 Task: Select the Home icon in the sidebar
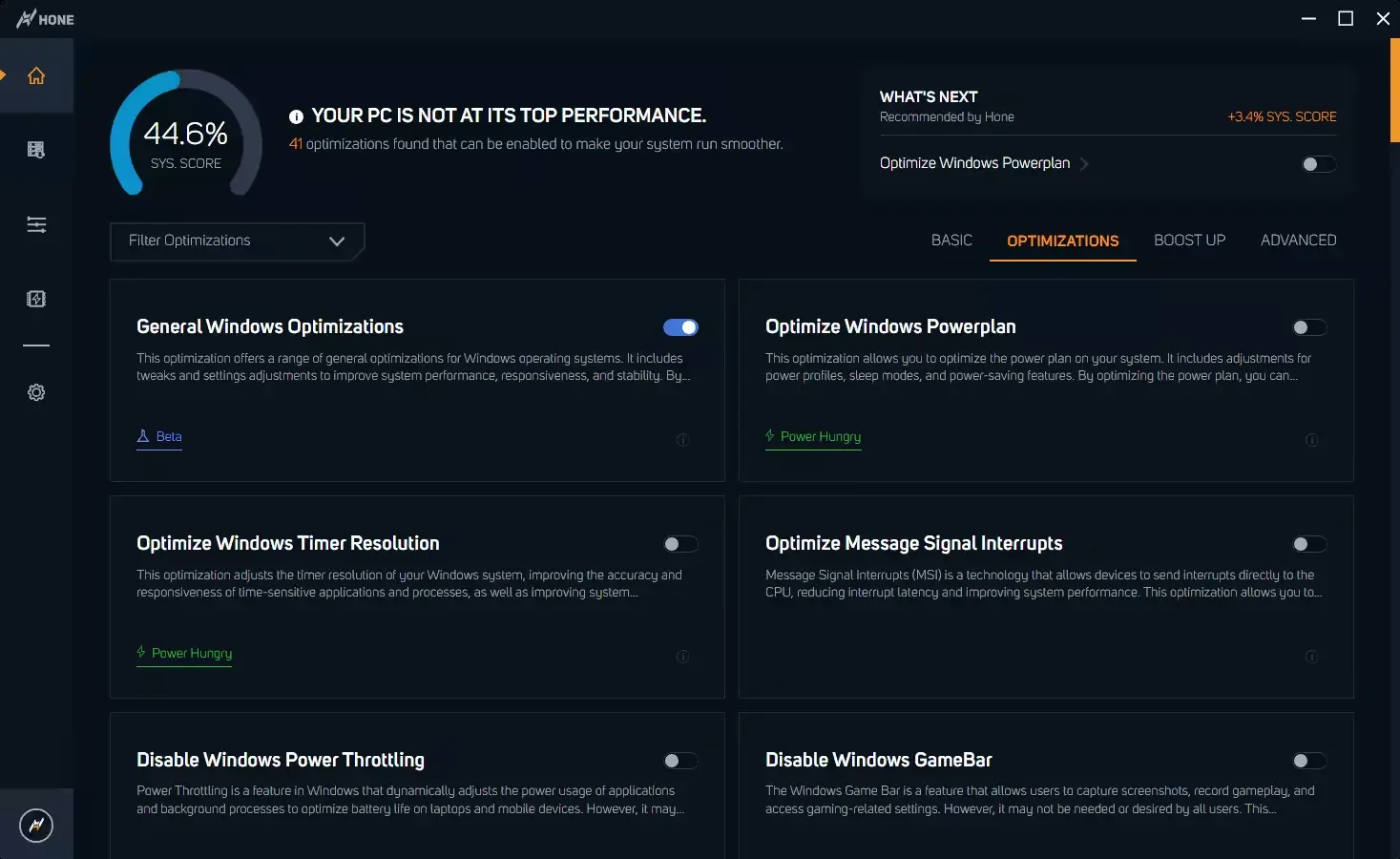pyautogui.click(x=36, y=74)
